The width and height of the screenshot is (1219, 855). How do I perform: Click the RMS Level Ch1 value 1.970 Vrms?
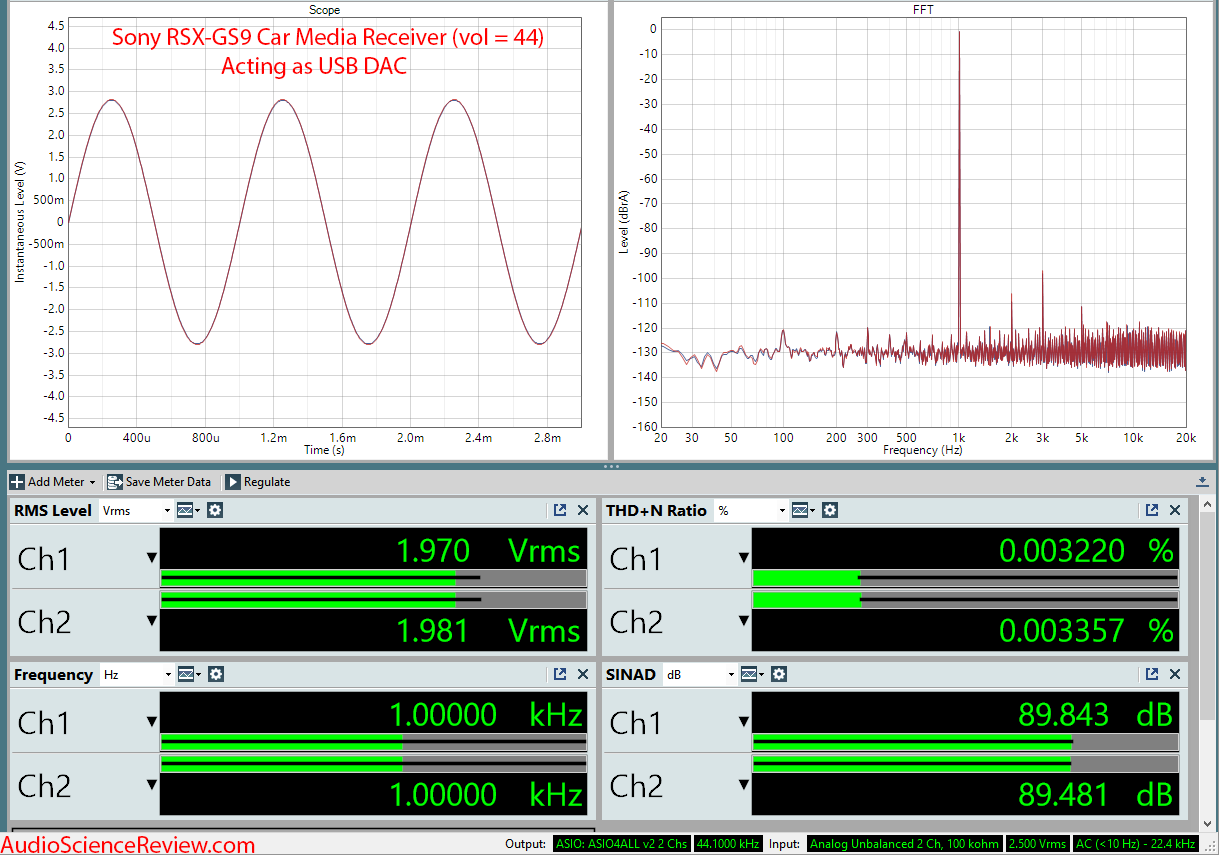coord(487,550)
